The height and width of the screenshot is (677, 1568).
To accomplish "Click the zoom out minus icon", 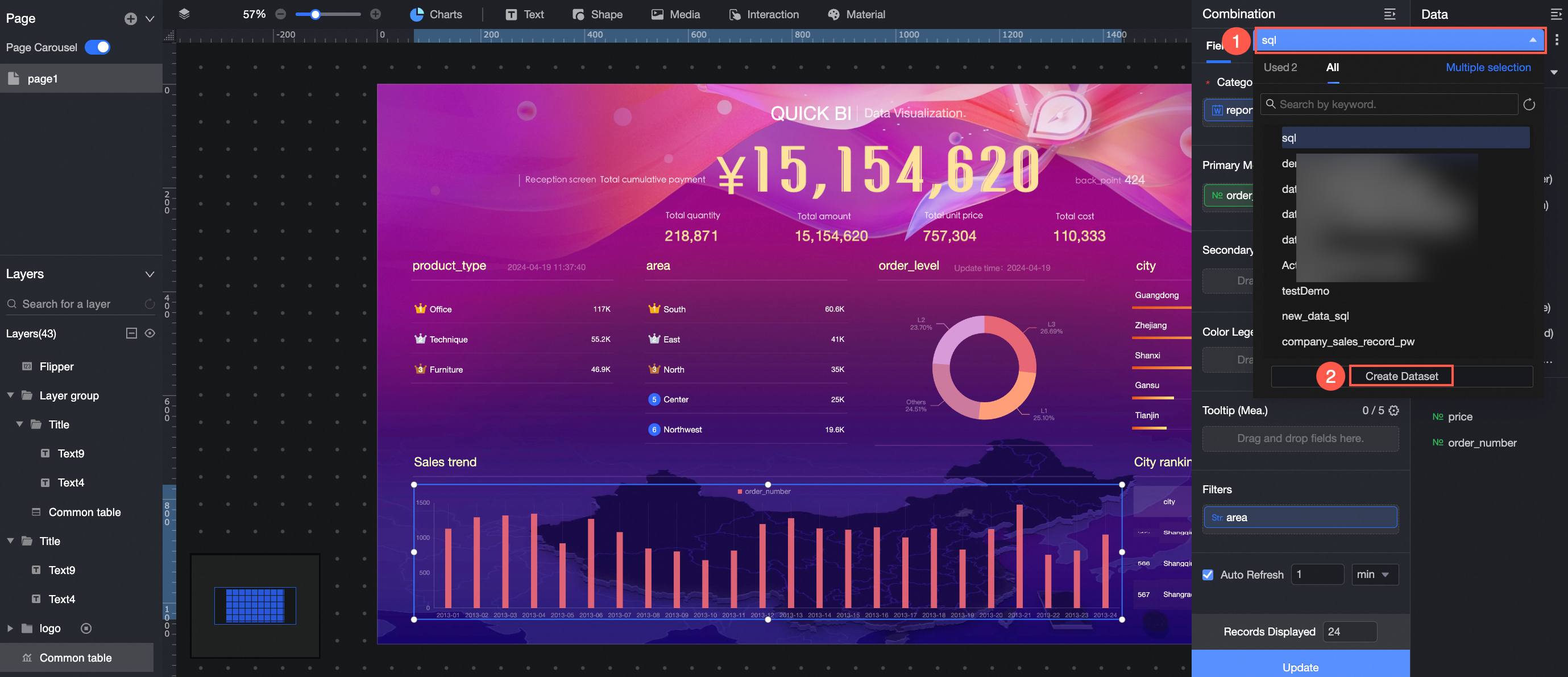I will [x=281, y=14].
